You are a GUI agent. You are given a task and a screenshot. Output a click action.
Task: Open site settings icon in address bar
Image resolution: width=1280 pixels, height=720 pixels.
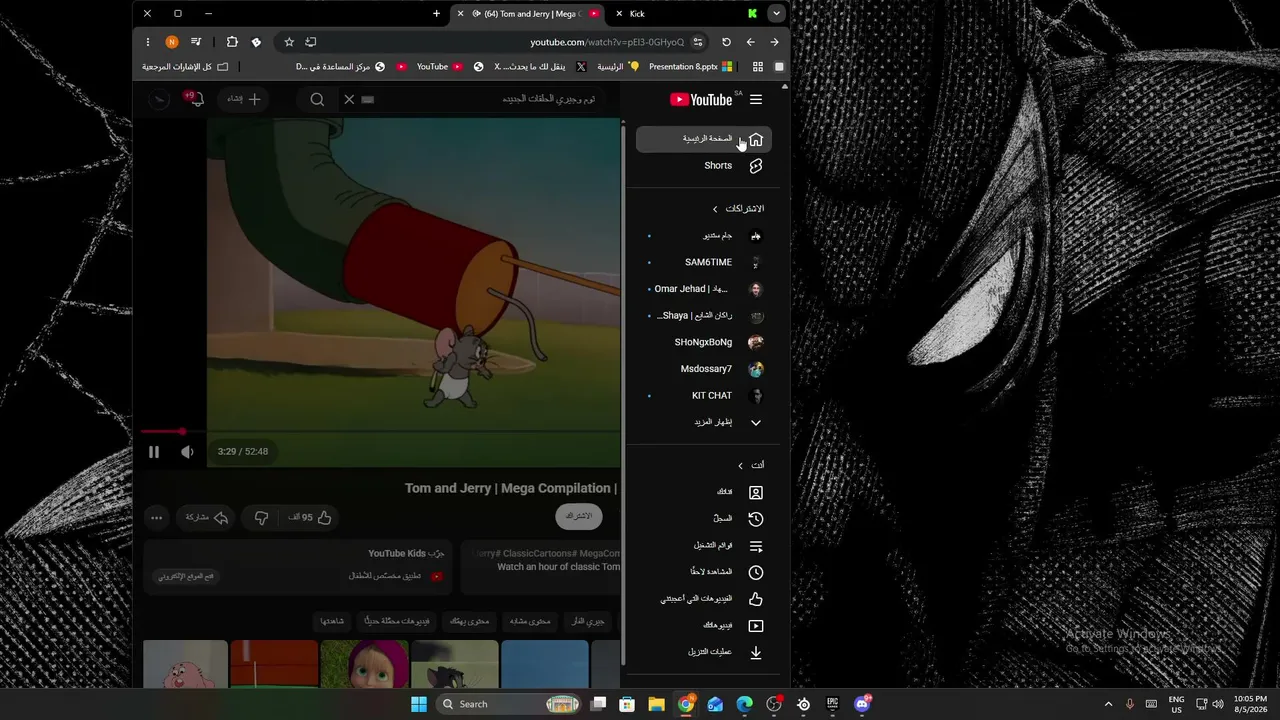click(x=698, y=42)
